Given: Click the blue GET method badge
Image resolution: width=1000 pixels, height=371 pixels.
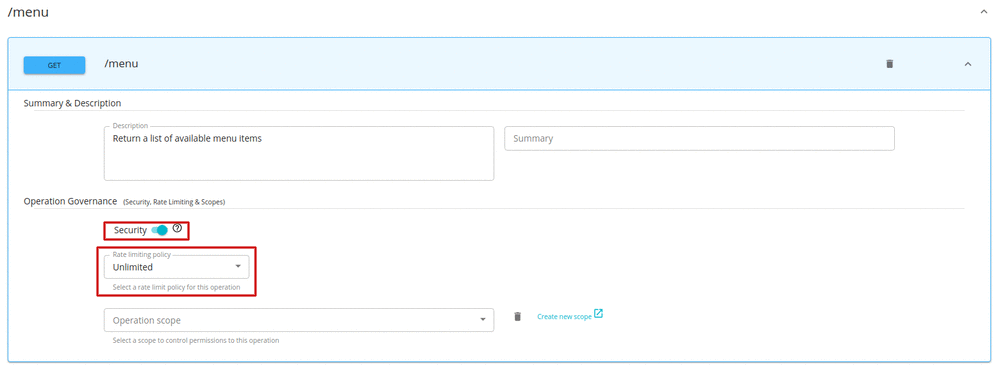Looking at the screenshot, I should point(54,65).
